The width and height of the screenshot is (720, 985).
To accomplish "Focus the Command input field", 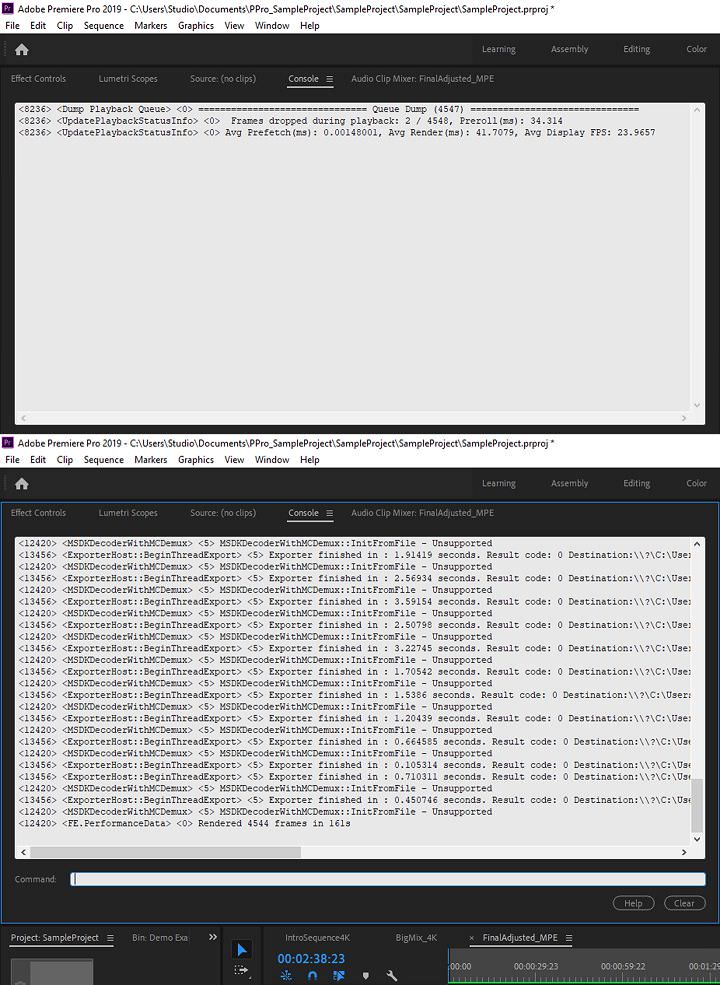I will (x=388, y=879).
